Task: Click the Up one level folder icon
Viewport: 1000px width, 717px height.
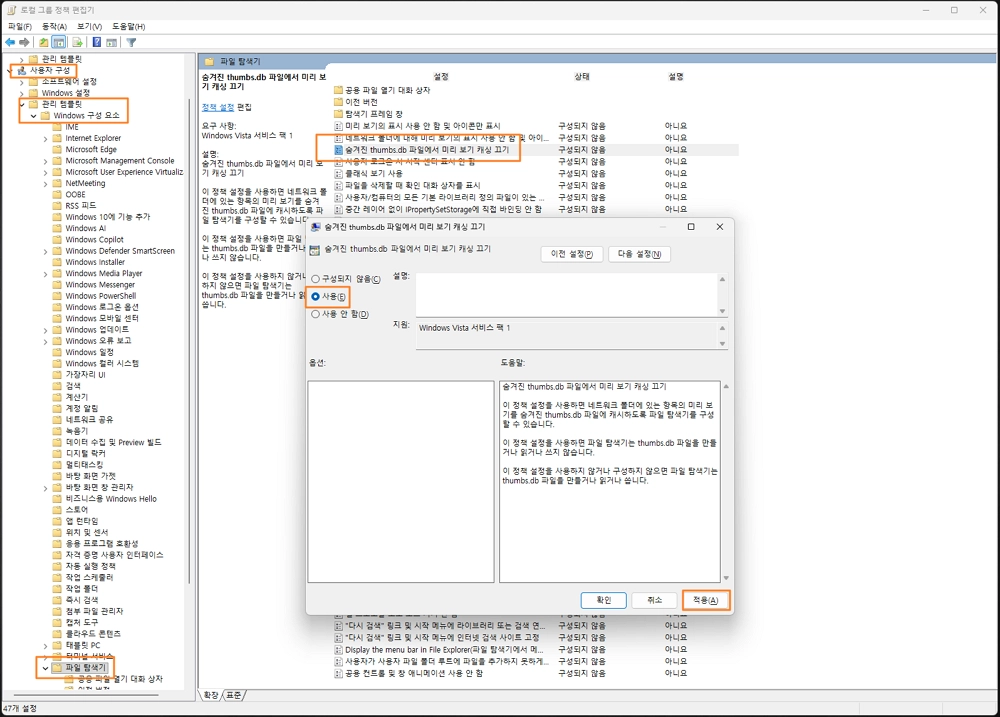Action: pyautogui.click(x=44, y=43)
